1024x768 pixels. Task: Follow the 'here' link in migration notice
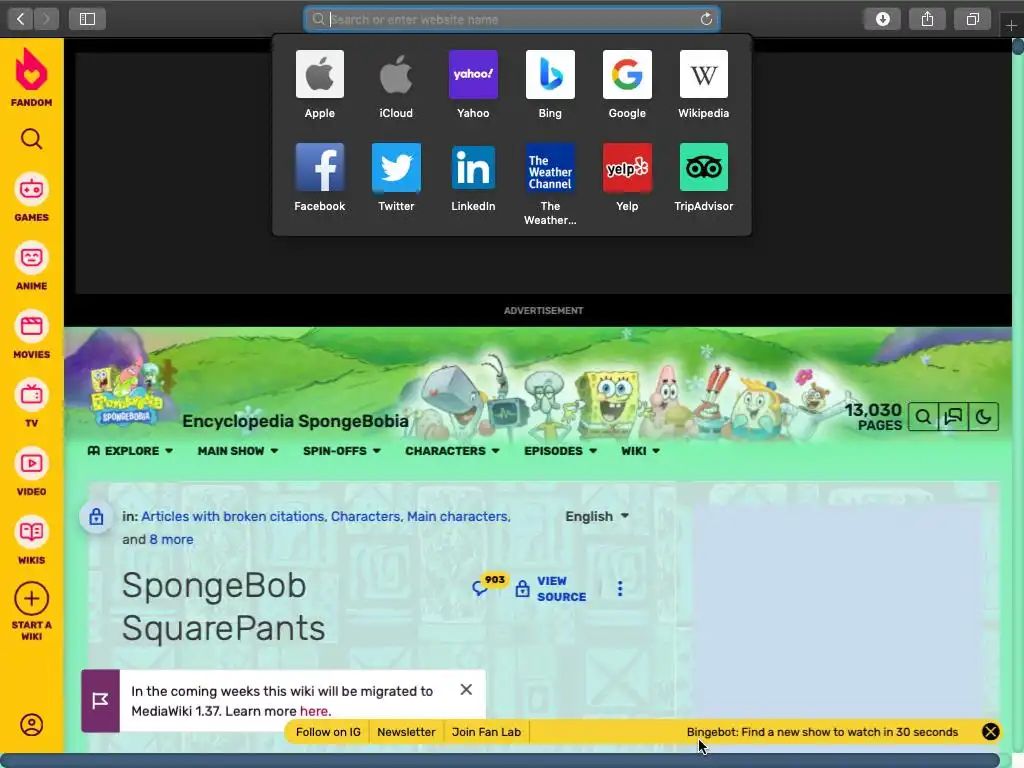pyautogui.click(x=313, y=711)
